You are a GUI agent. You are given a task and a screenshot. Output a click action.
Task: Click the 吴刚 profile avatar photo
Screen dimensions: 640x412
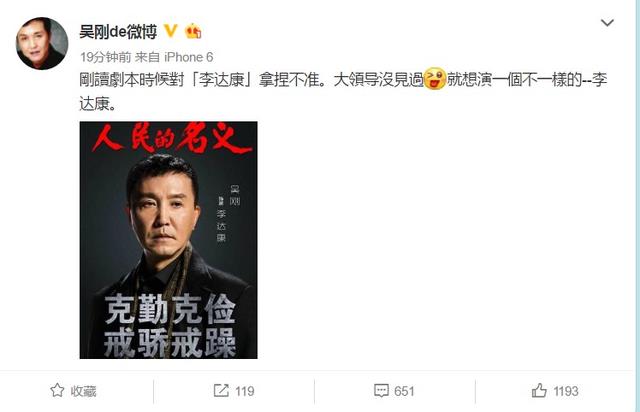point(42,43)
